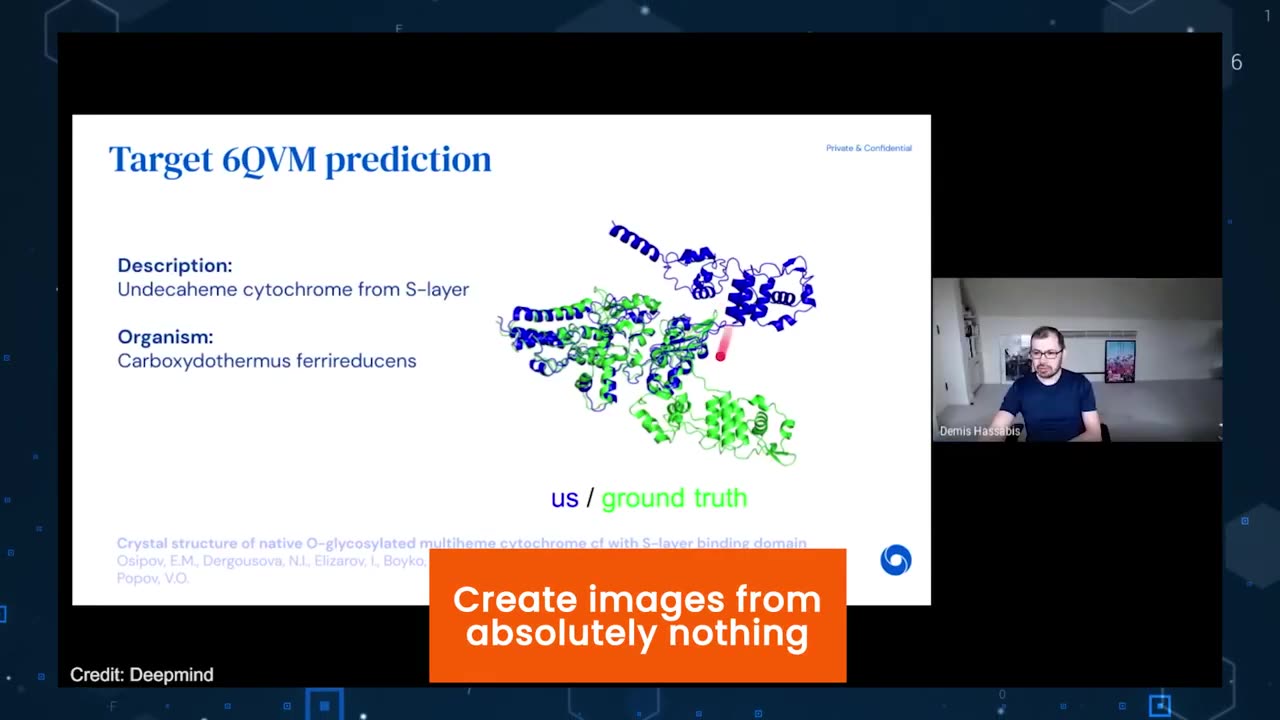Click the "Credit: Deepmind" text
1280x720 pixels.
(142, 675)
